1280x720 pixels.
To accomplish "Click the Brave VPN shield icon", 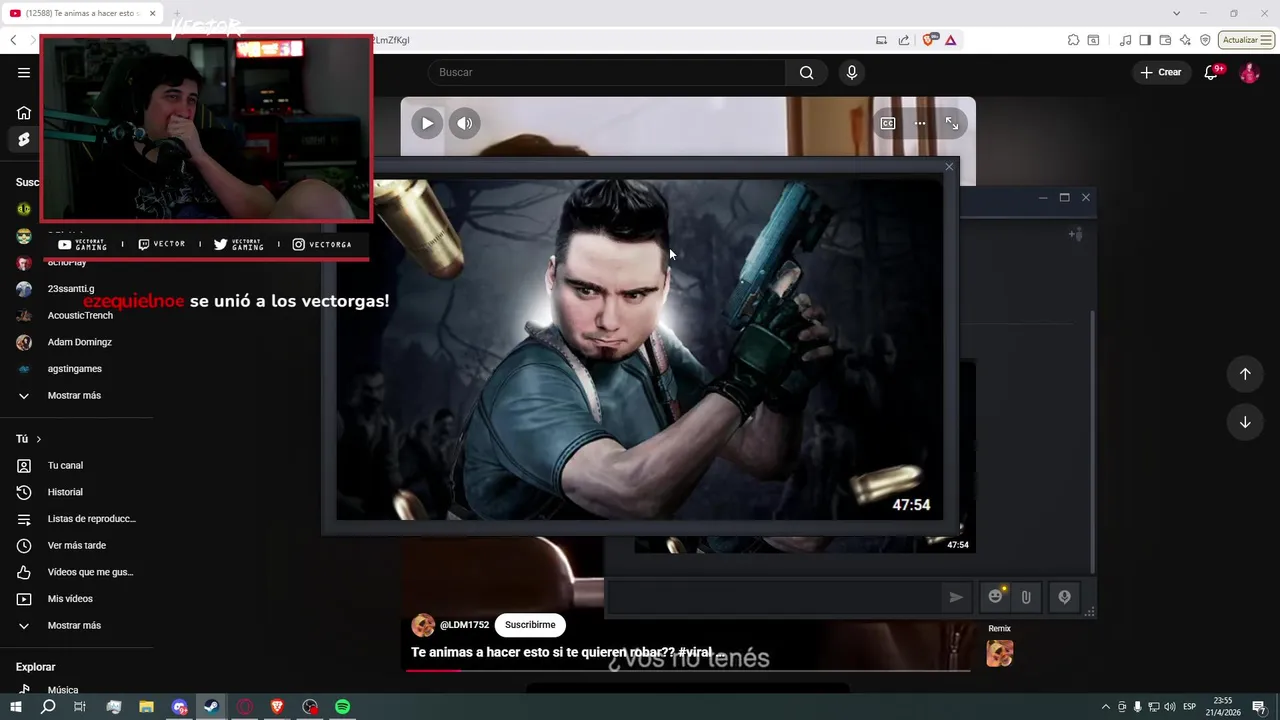I will (1205, 40).
